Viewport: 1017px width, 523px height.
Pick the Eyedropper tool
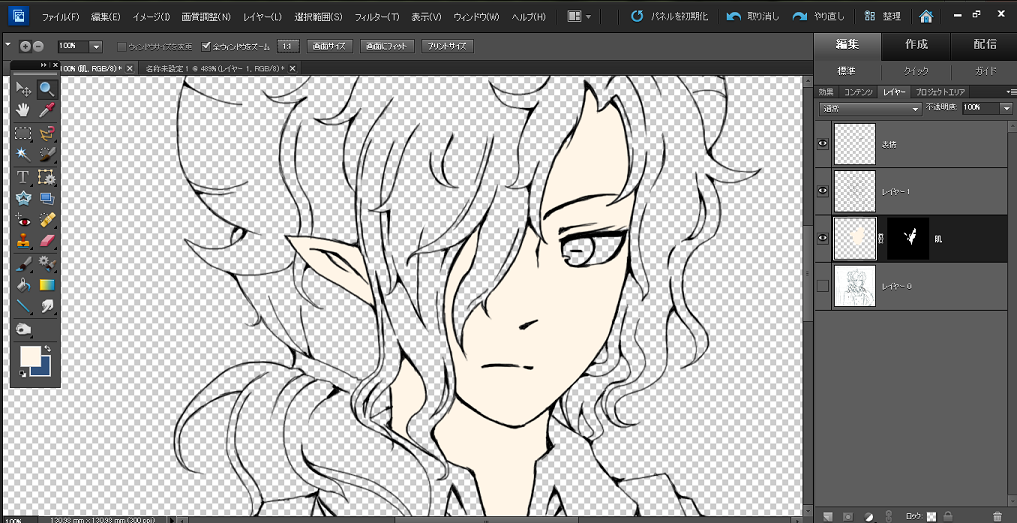[x=46, y=111]
